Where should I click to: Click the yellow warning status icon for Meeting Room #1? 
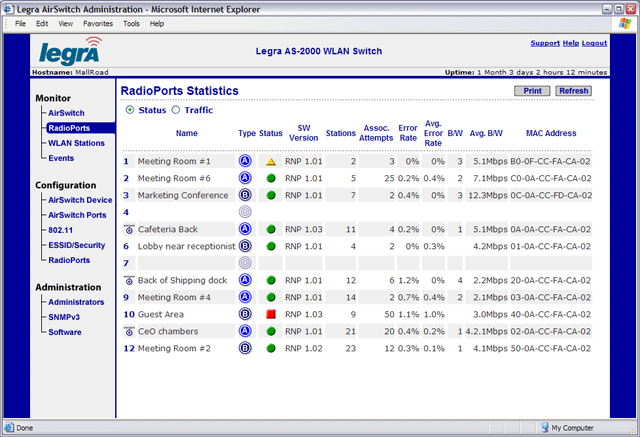[271, 162]
